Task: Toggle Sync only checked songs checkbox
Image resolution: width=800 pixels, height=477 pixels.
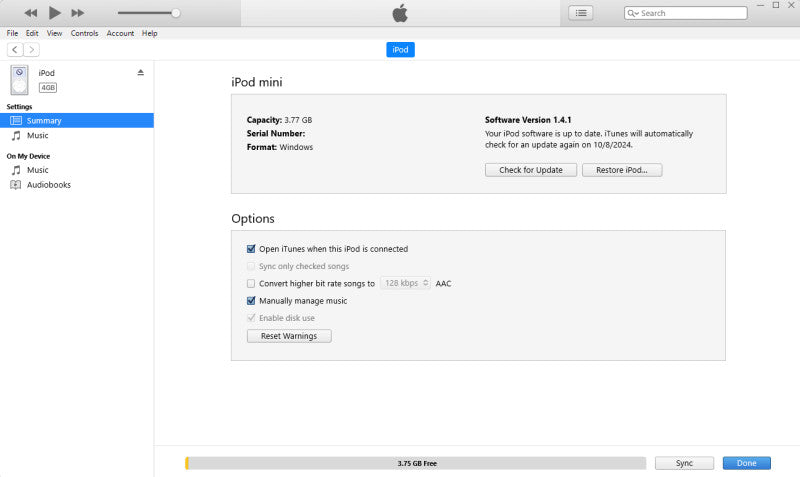Action: click(251, 266)
